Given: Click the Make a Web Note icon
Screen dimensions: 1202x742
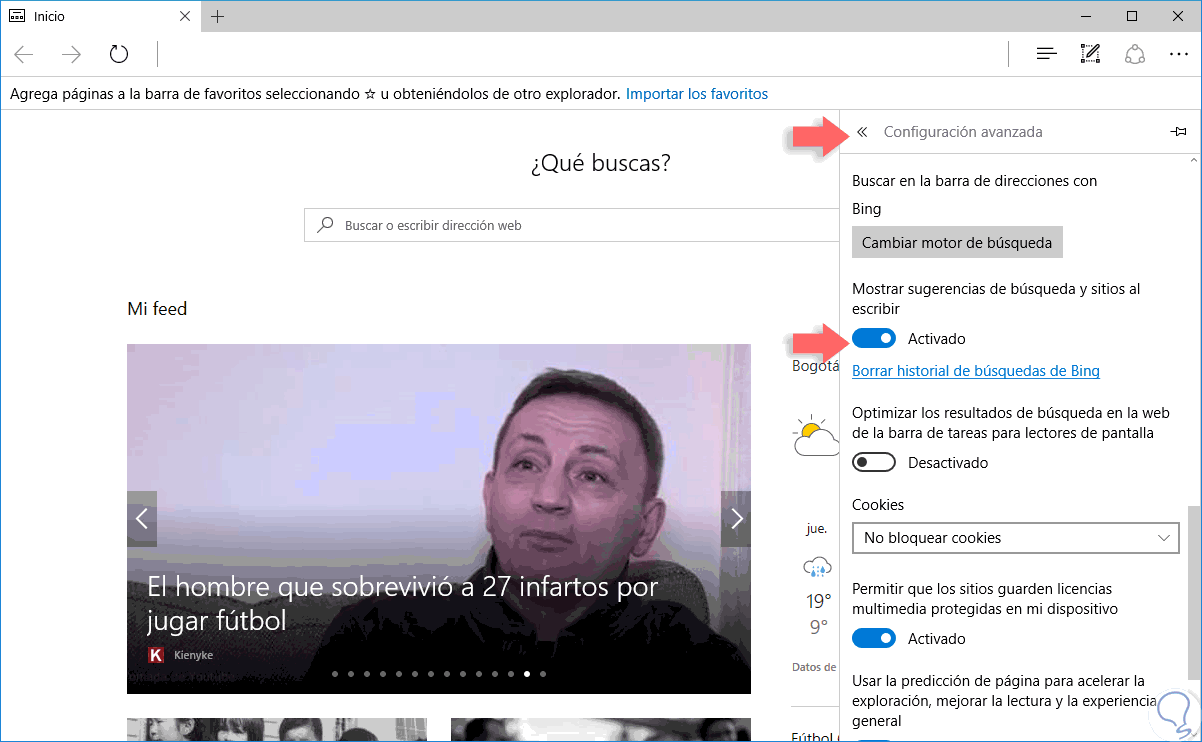Looking at the screenshot, I should [1091, 54].
